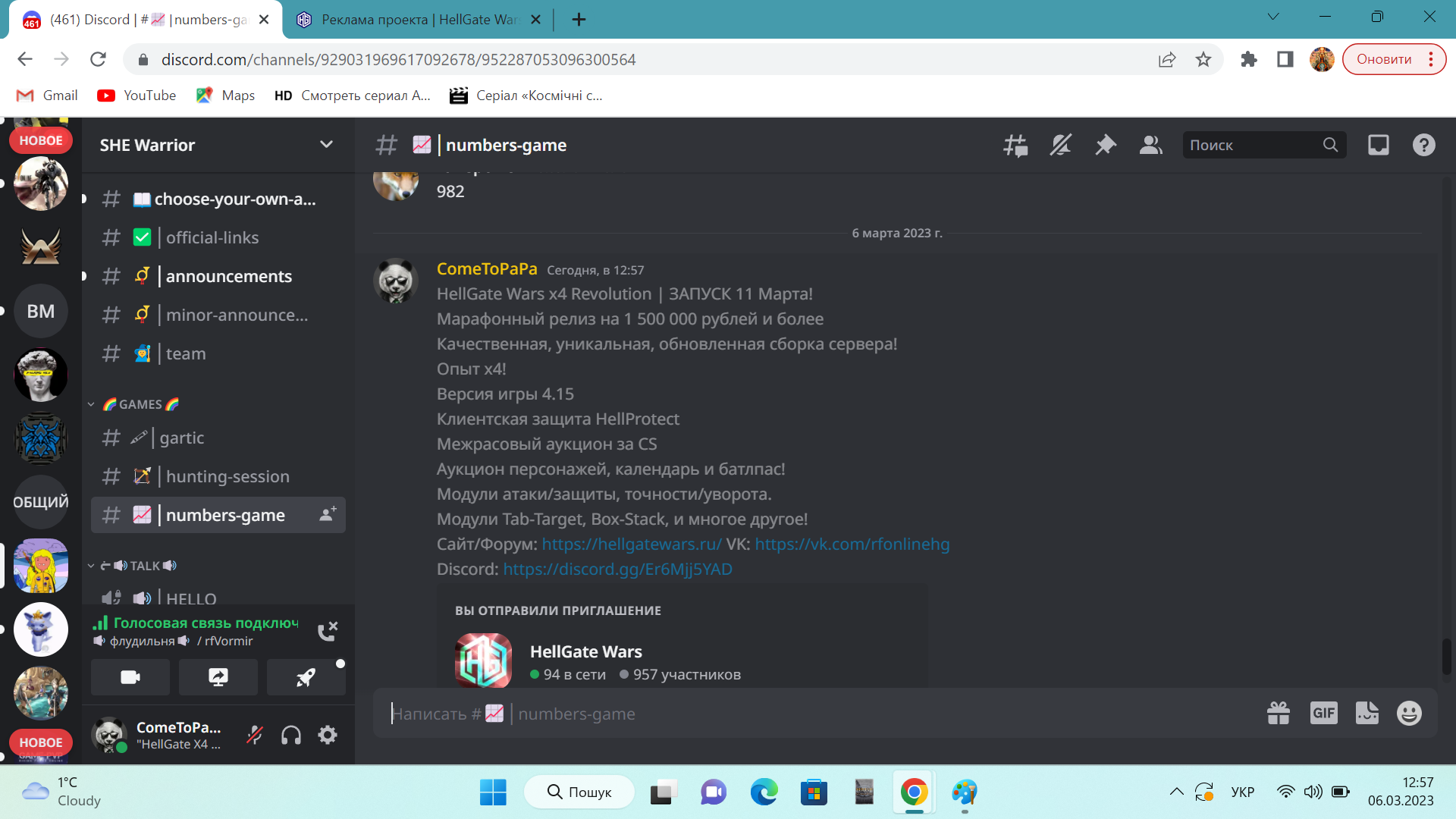Show member list icon

pos(1150,145)
